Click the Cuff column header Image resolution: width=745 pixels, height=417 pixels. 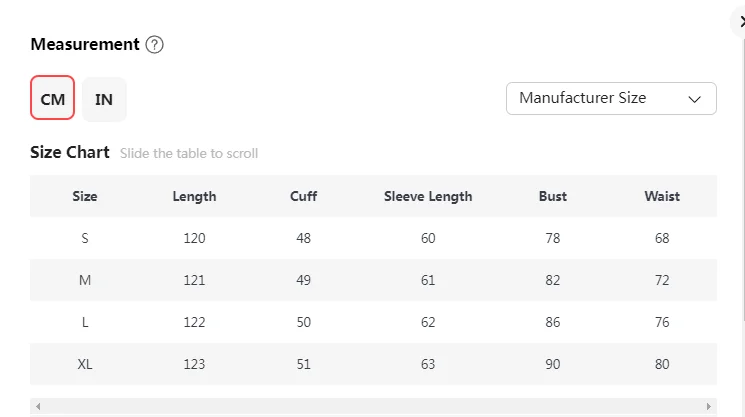pyautogui.click(x=303, y=196)
